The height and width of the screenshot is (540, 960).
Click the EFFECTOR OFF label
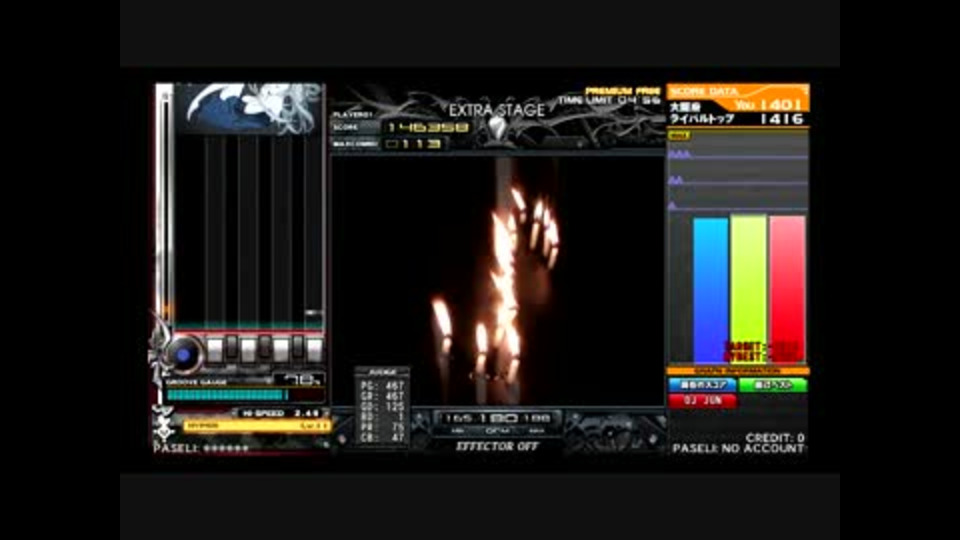(497, 446)
